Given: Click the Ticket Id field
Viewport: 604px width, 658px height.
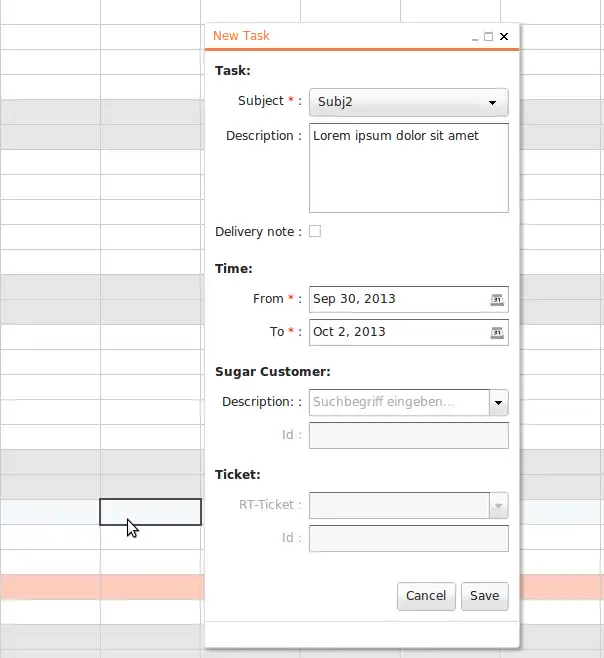Looking at the screenshot, I should point(408,539).
